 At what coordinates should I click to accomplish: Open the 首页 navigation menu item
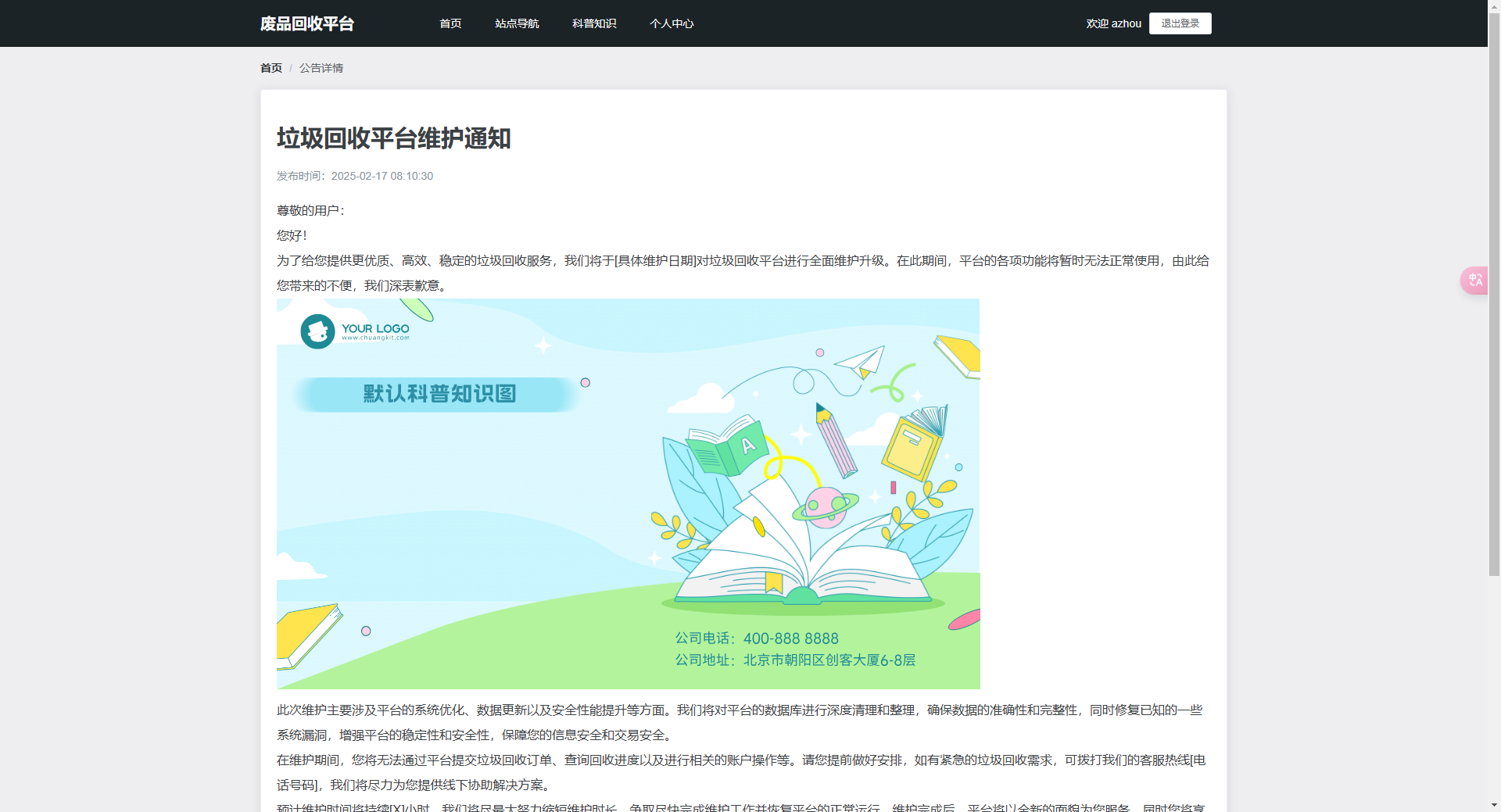point(450,23)
